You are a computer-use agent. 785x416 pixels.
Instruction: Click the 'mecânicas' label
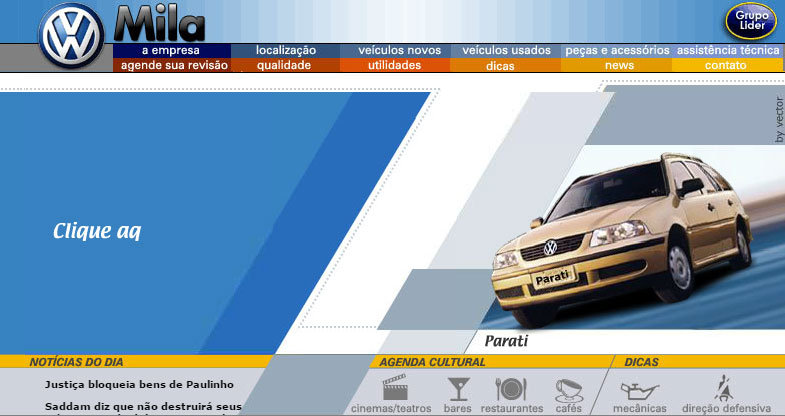(x=640, y=408)
